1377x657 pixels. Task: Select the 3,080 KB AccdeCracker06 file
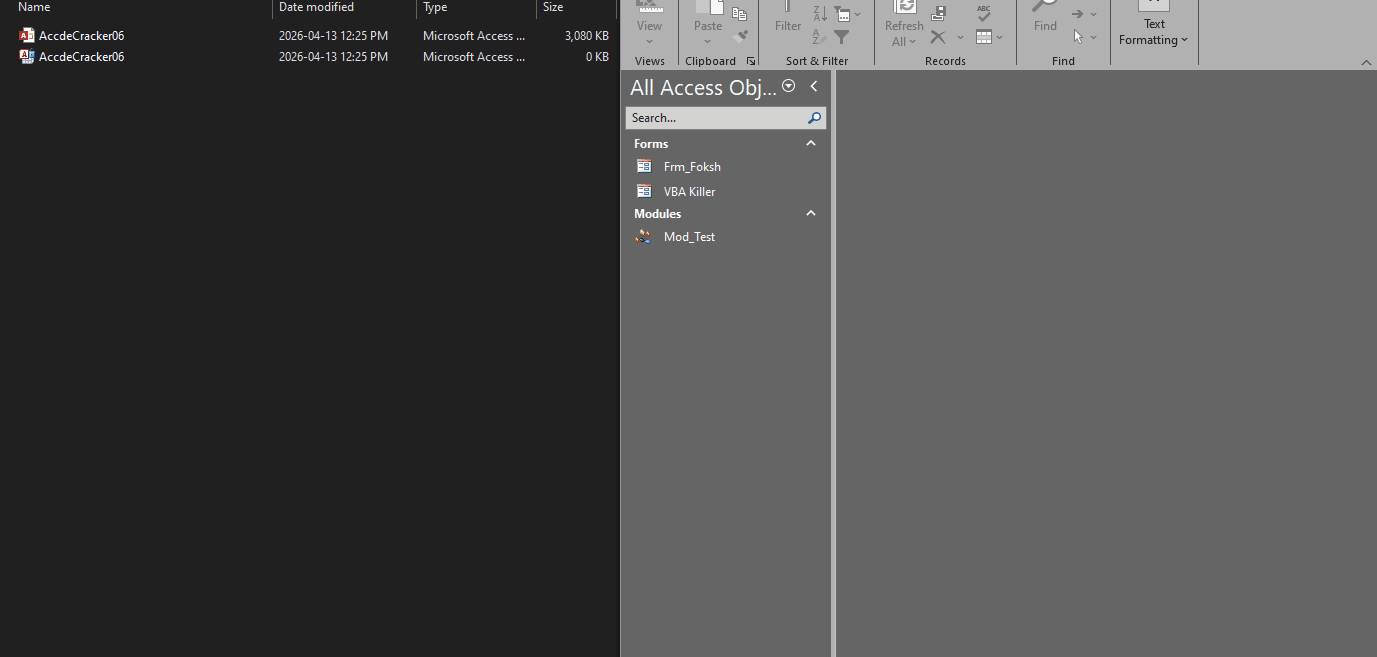82,36
